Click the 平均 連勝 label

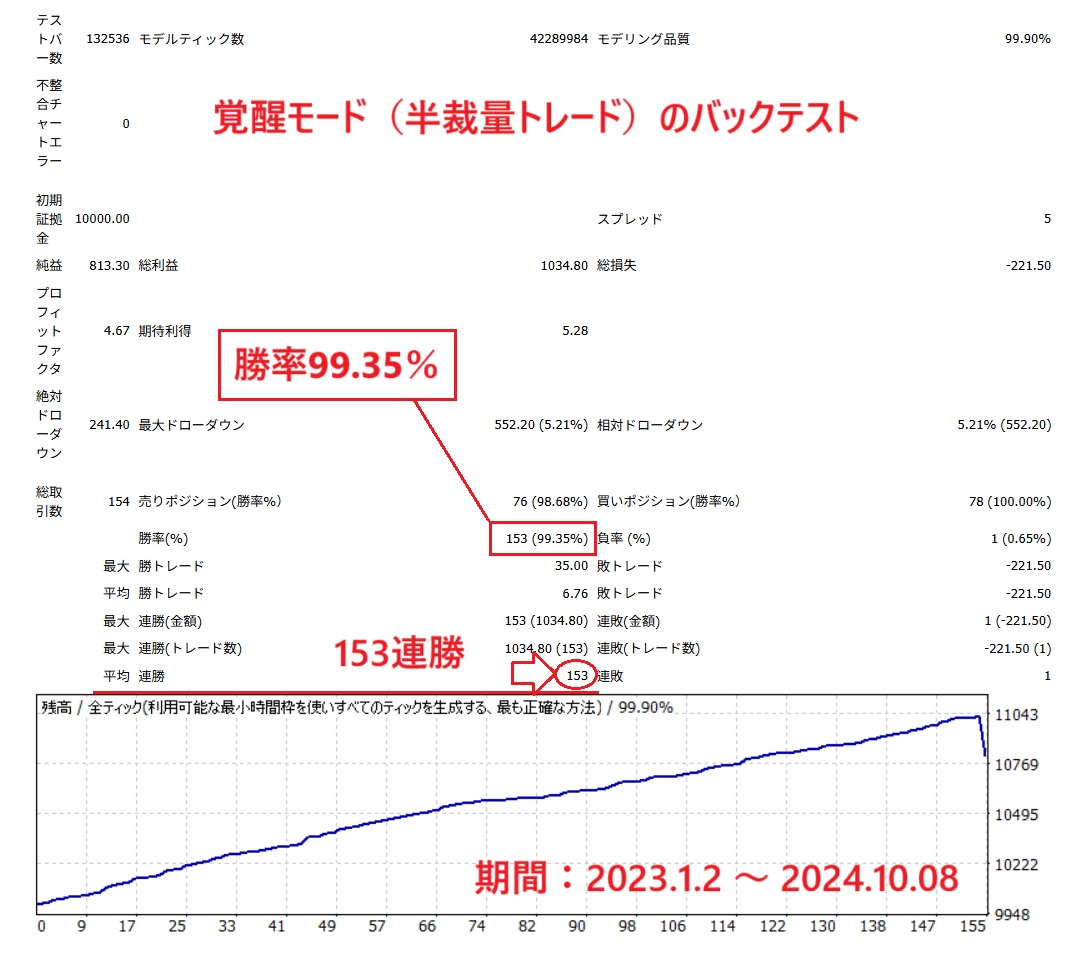click(134, 676)
